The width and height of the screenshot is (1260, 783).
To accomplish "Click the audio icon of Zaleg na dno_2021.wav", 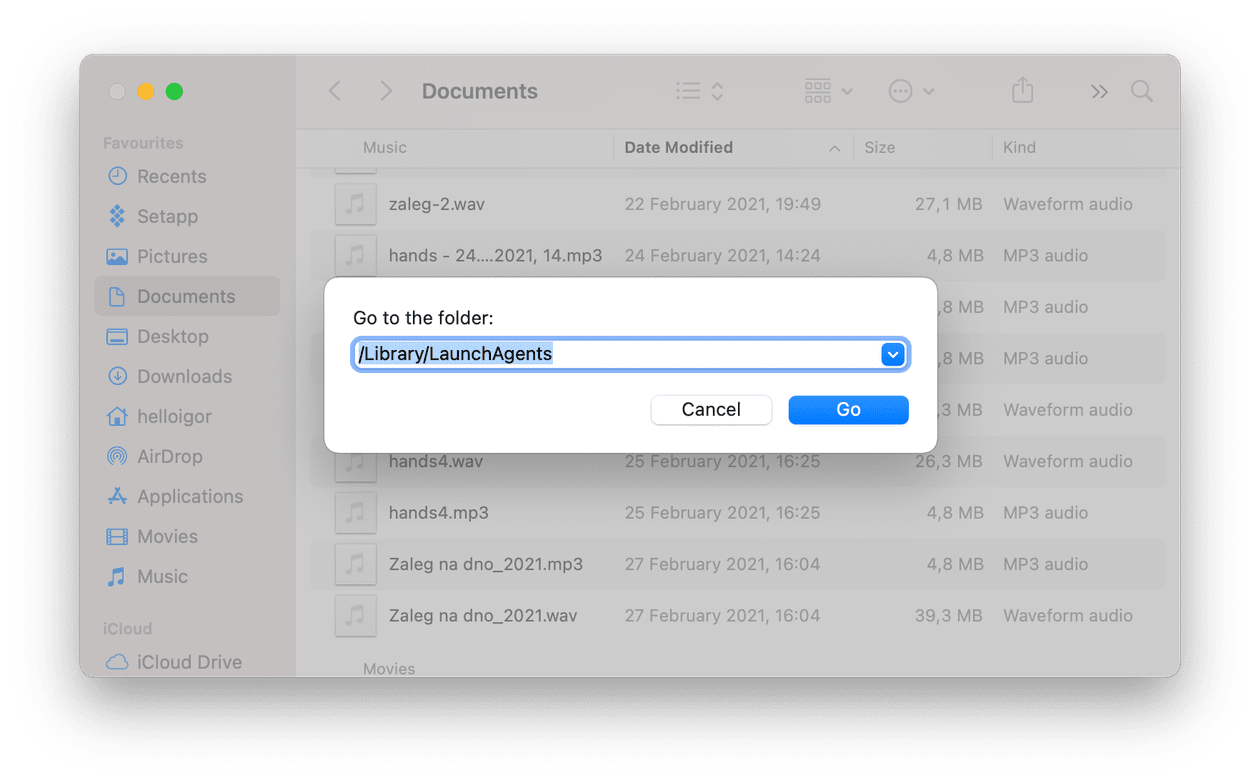I will pyautogui.click(x=355, y=616).
